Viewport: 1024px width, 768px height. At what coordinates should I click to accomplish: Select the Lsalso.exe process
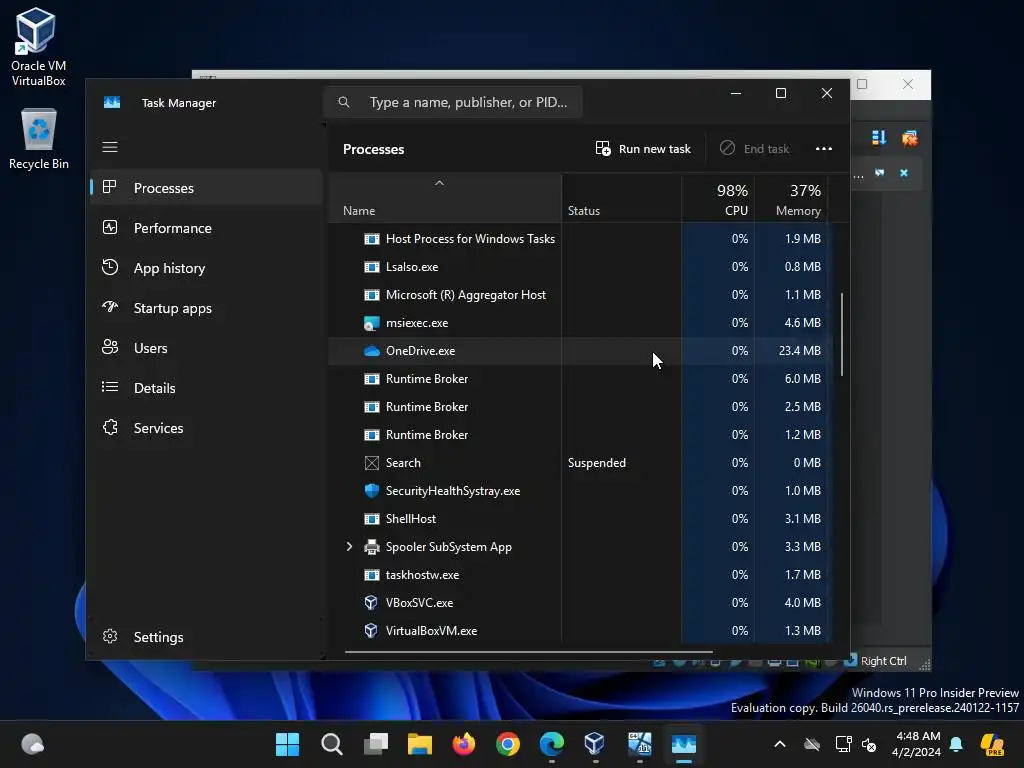pos(579,267)
